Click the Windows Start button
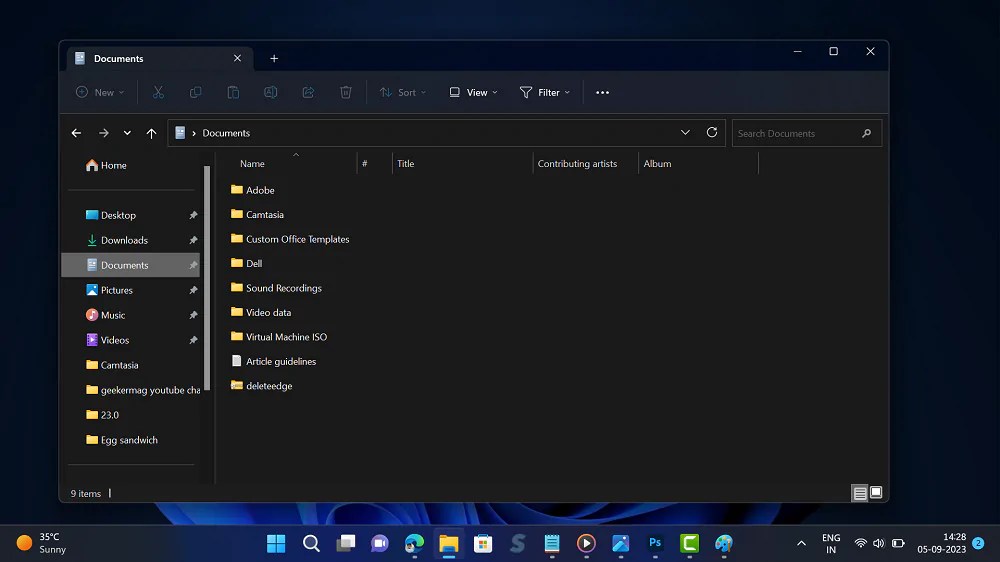The image size is (1000, 562). tap(276, 543)
